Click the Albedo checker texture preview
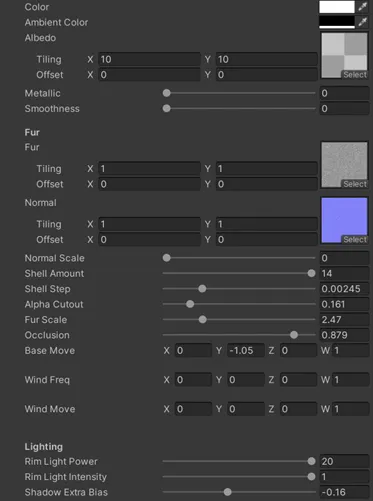 coord(344,53)
